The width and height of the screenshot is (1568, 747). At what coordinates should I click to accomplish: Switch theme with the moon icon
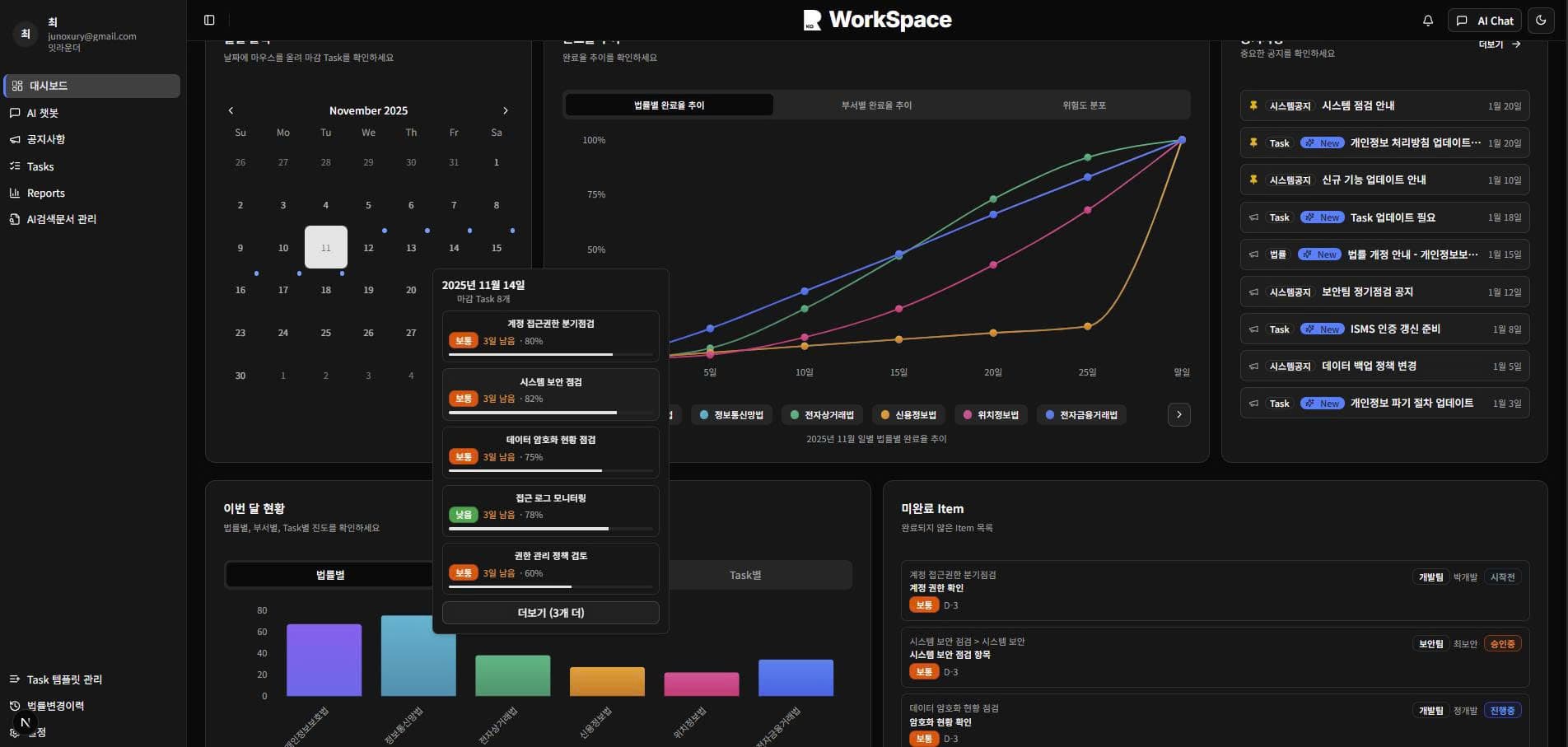(x=1541, y=21)
